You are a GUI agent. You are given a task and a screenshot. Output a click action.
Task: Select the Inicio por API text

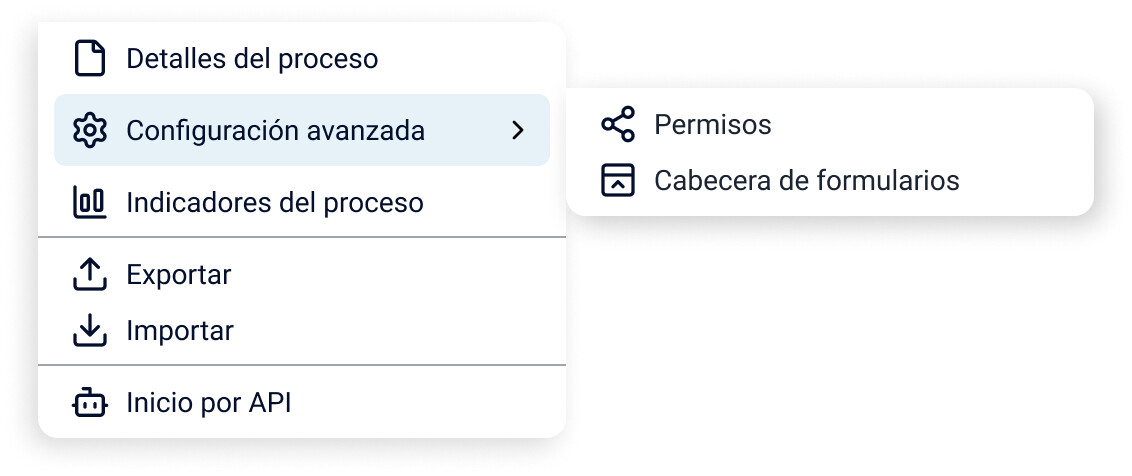[208, 403]
